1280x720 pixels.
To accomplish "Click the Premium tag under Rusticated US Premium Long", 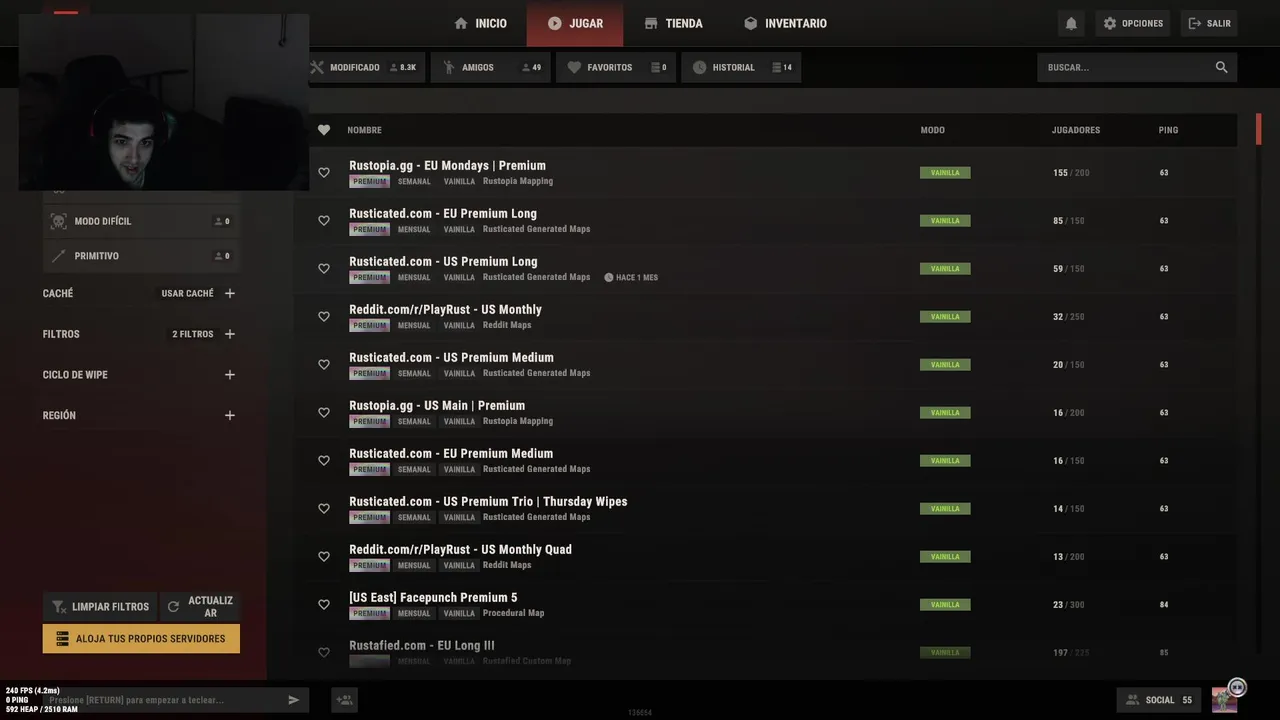I will click(369, 277).
